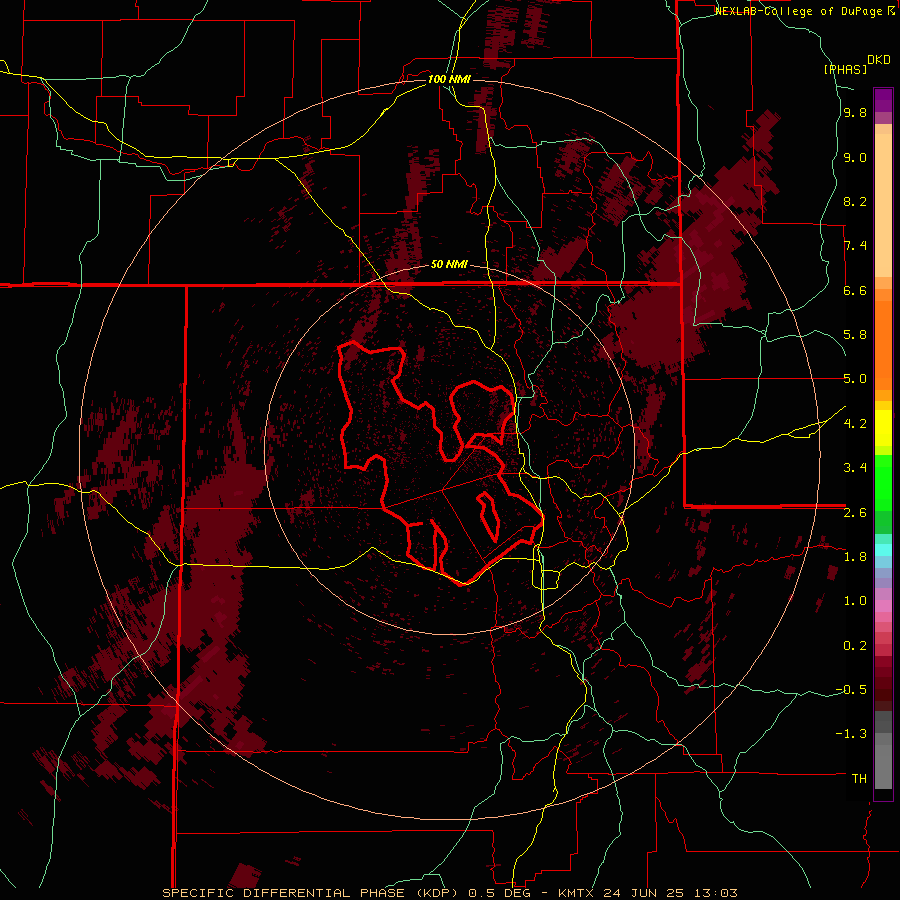Screen dimensions: 900x900
Task: Select the 5.8 value on the scale
Action: click(855, 335)
